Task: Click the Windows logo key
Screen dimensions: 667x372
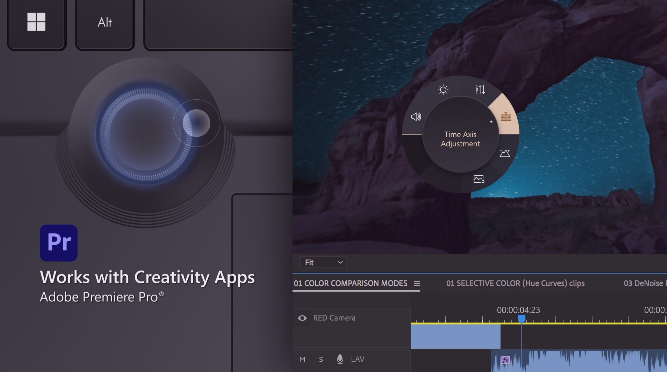Action: (36, 22)
